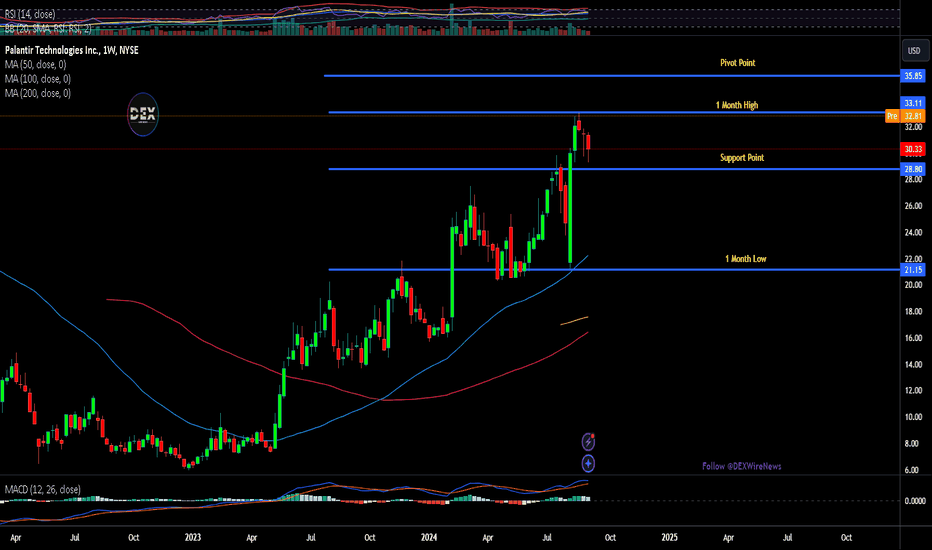Click the 16.00 price axis value
The image size is (932, 550).
click(914, 338)
